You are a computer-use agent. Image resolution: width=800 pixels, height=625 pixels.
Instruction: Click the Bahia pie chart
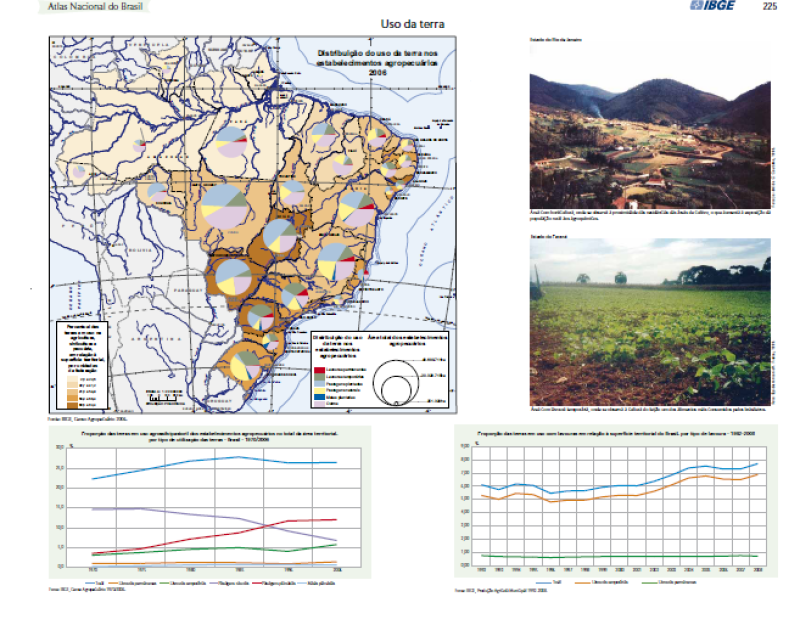(357, 208)
